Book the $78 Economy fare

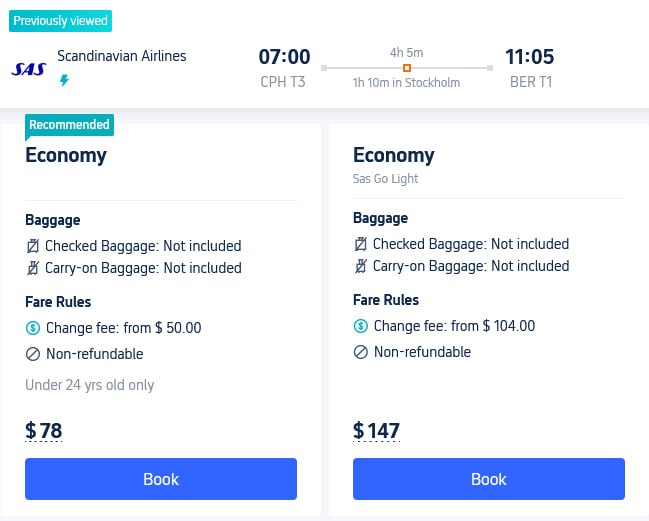(x=161, y=479)
